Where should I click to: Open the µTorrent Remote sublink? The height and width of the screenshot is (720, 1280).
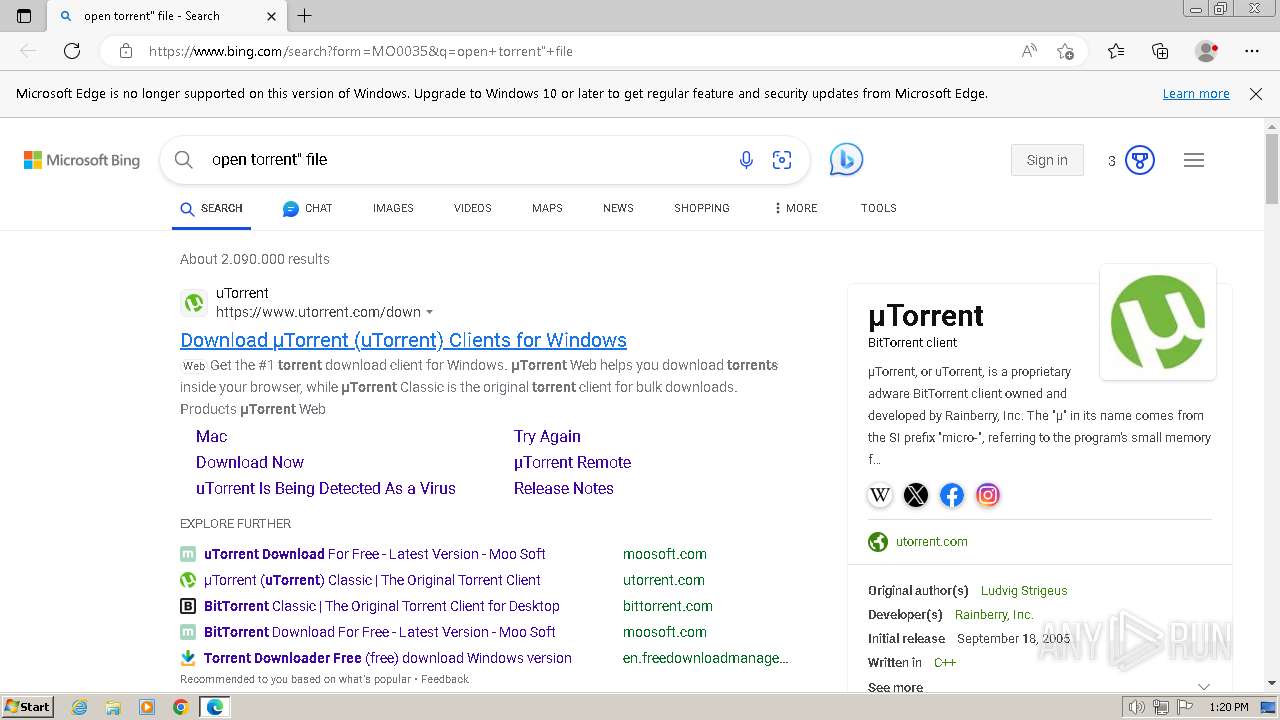pyautogui.click(x=572, y=462)
